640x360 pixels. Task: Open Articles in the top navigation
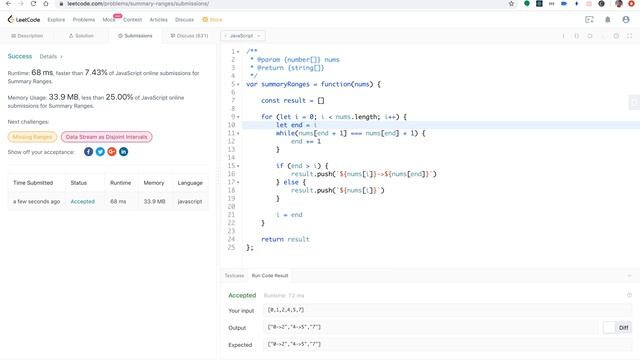(158, 20)
